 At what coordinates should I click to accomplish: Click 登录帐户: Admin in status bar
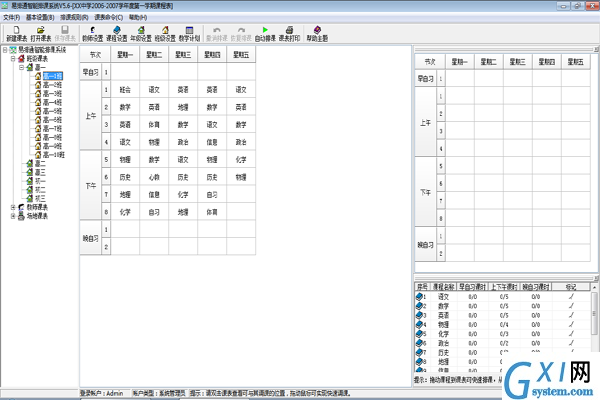tap(102, 393)
